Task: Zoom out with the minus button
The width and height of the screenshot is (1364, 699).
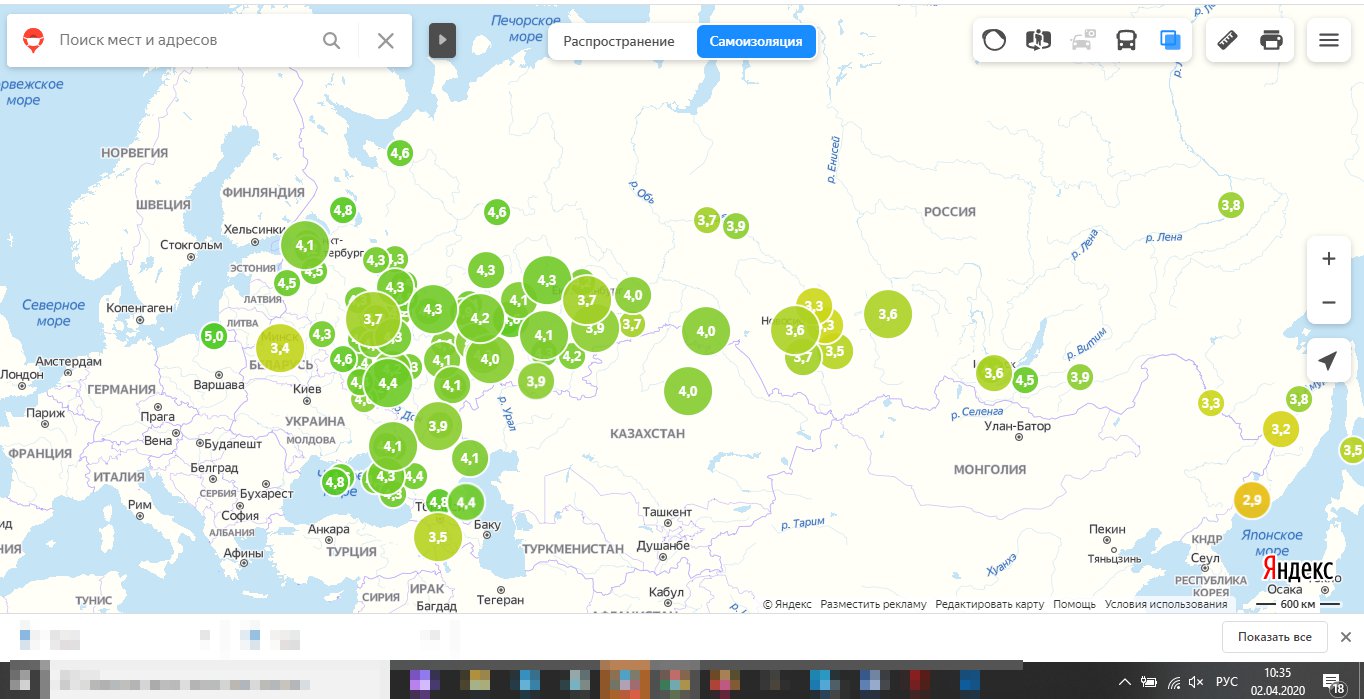Action: [x=1329, y=302]
